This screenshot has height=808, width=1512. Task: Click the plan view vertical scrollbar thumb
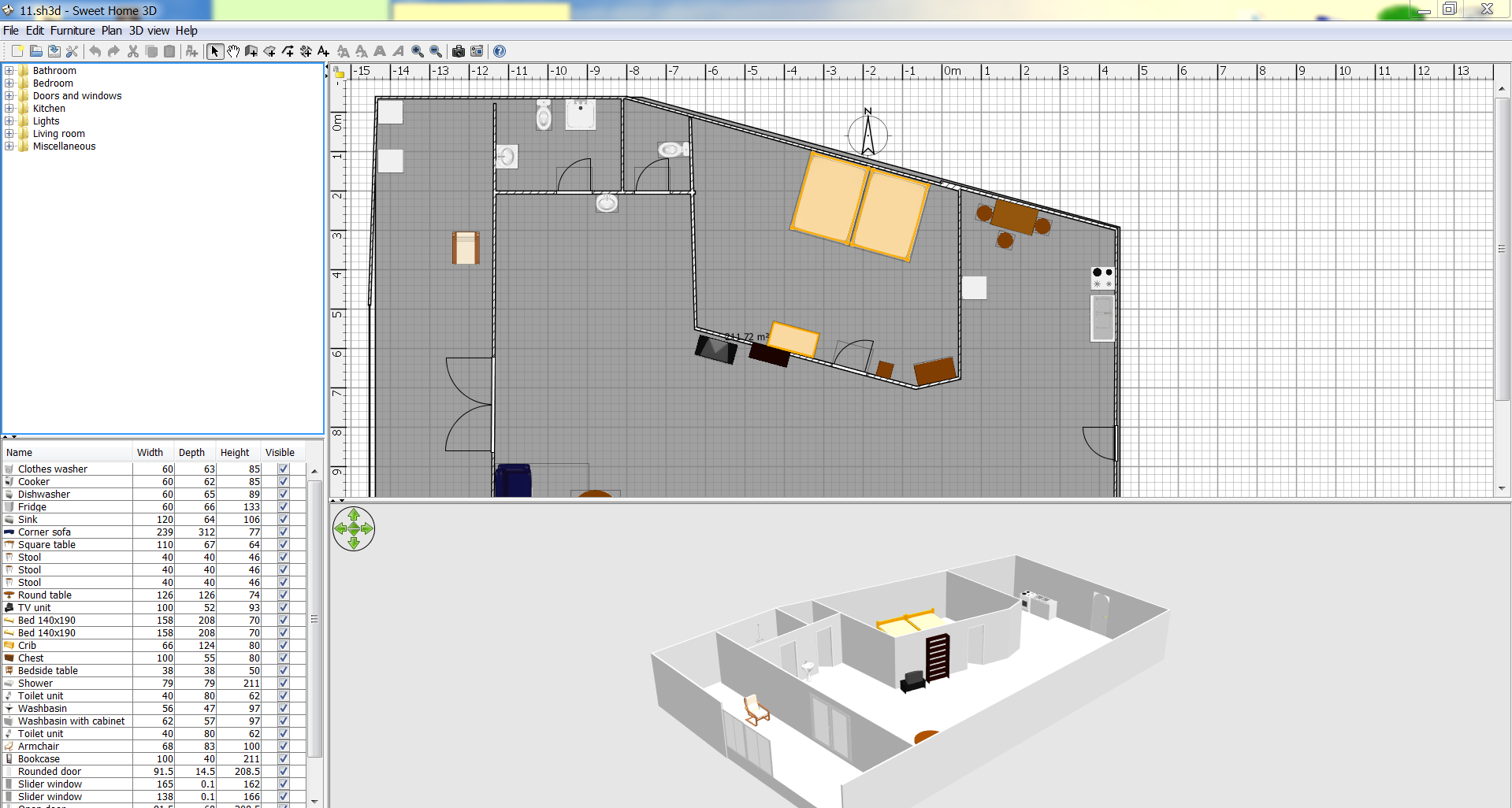(1502, 249)
